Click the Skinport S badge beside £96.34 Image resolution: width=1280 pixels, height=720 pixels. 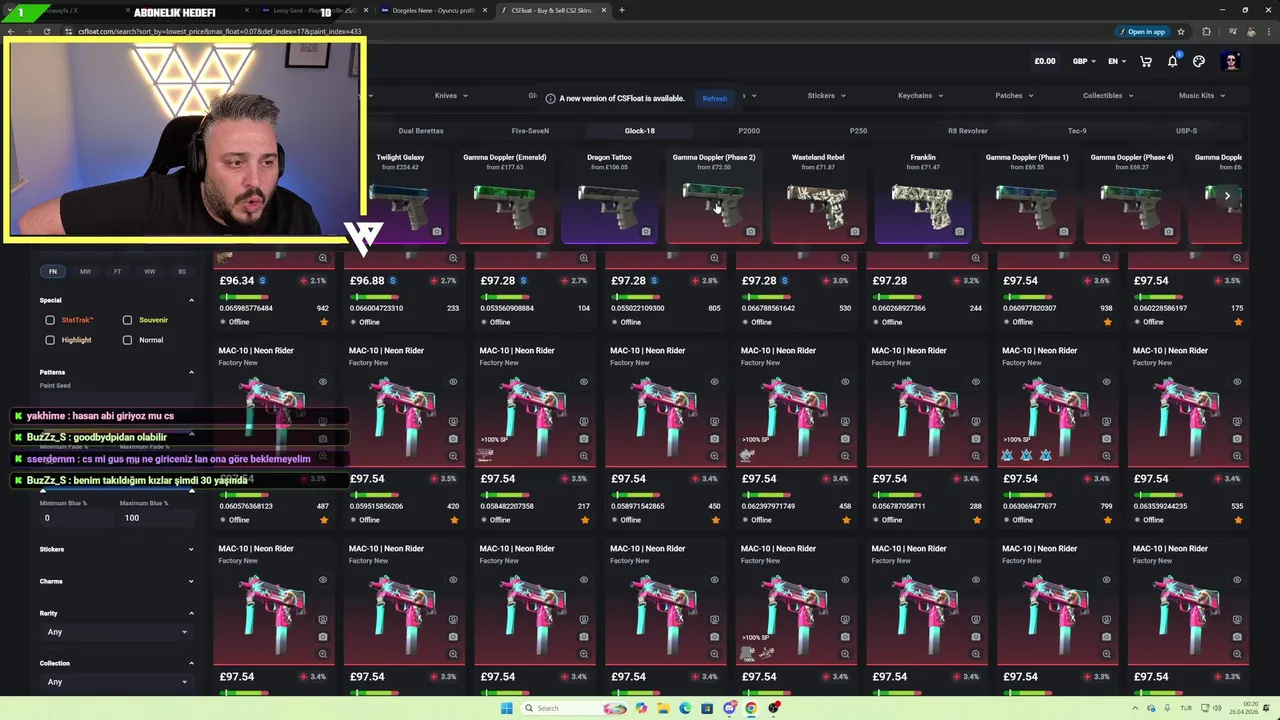[x=262, y=281]
